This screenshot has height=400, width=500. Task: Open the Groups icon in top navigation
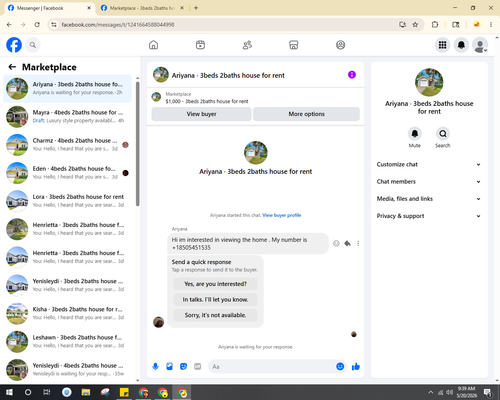coord(340,45)
